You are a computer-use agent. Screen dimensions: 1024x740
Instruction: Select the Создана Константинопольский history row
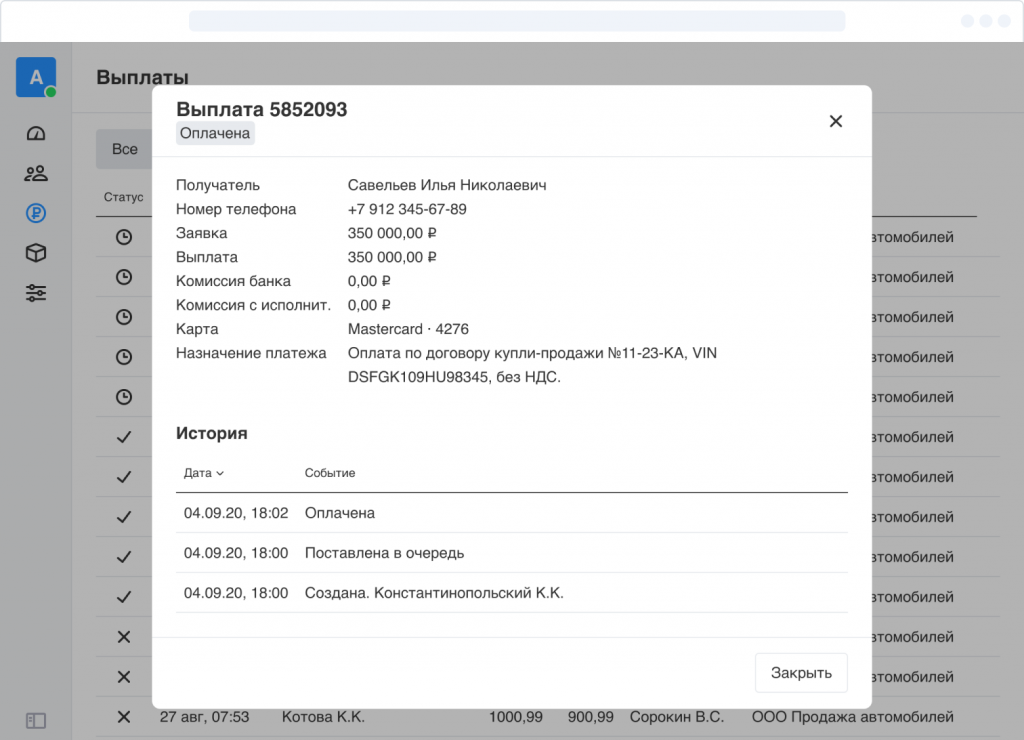click(511, 593)
